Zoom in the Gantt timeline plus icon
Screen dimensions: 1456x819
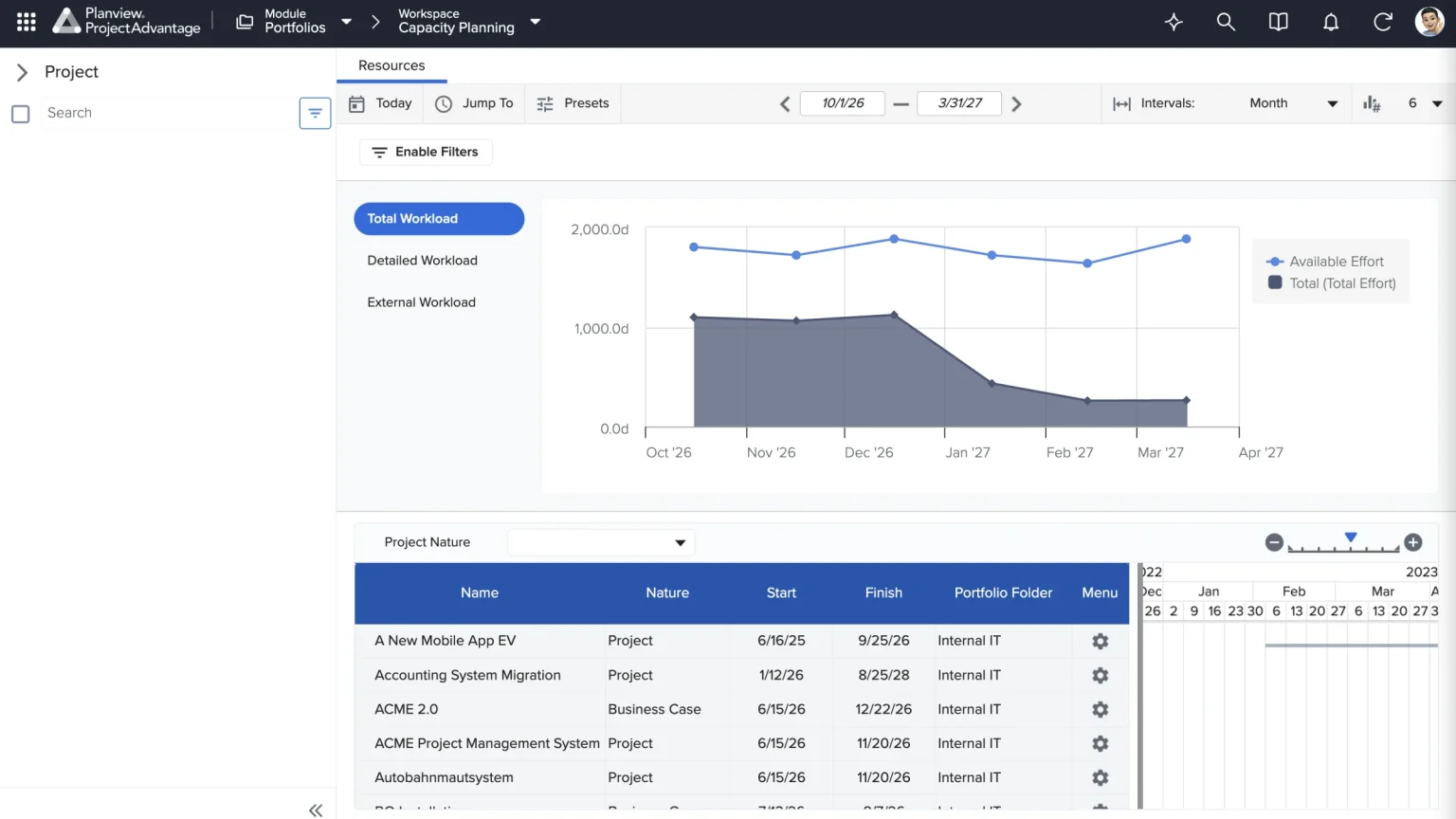[1413, 542]
